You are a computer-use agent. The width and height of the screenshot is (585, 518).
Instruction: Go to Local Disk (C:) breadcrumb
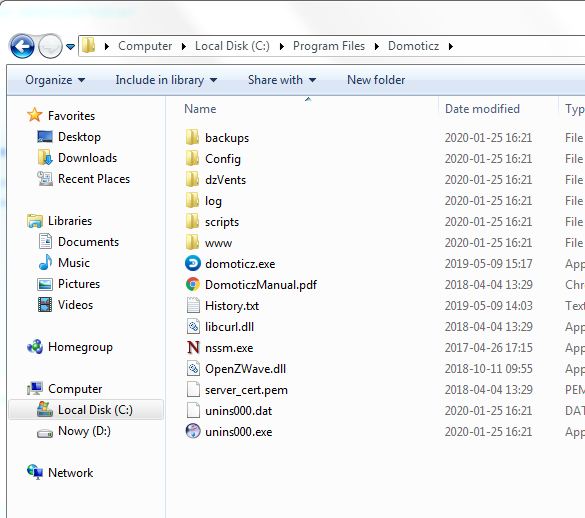(232, 46)
